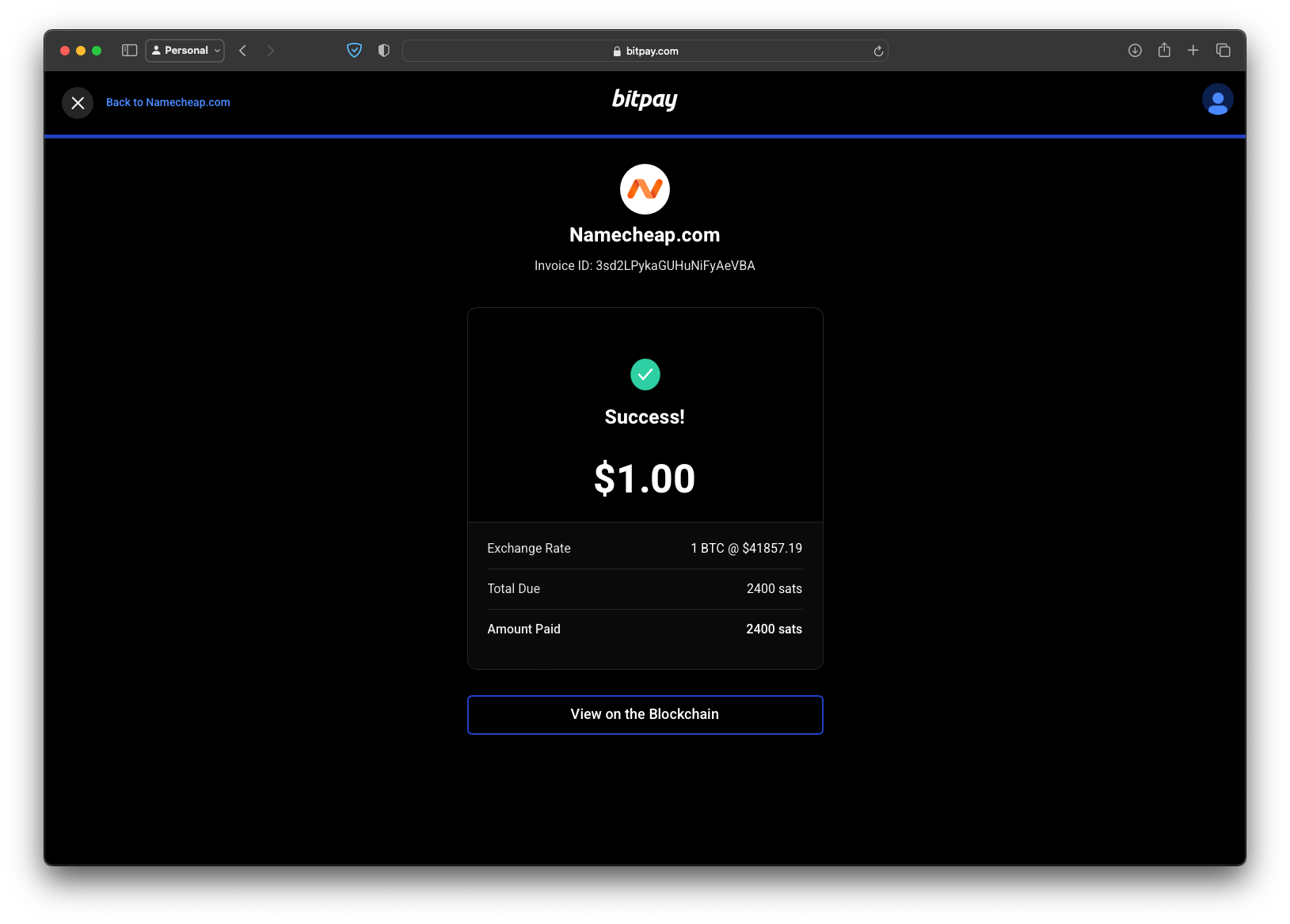Click the Amount Paid label
The width and height of the screenshot is (1290, 924).
click(523, 629)
